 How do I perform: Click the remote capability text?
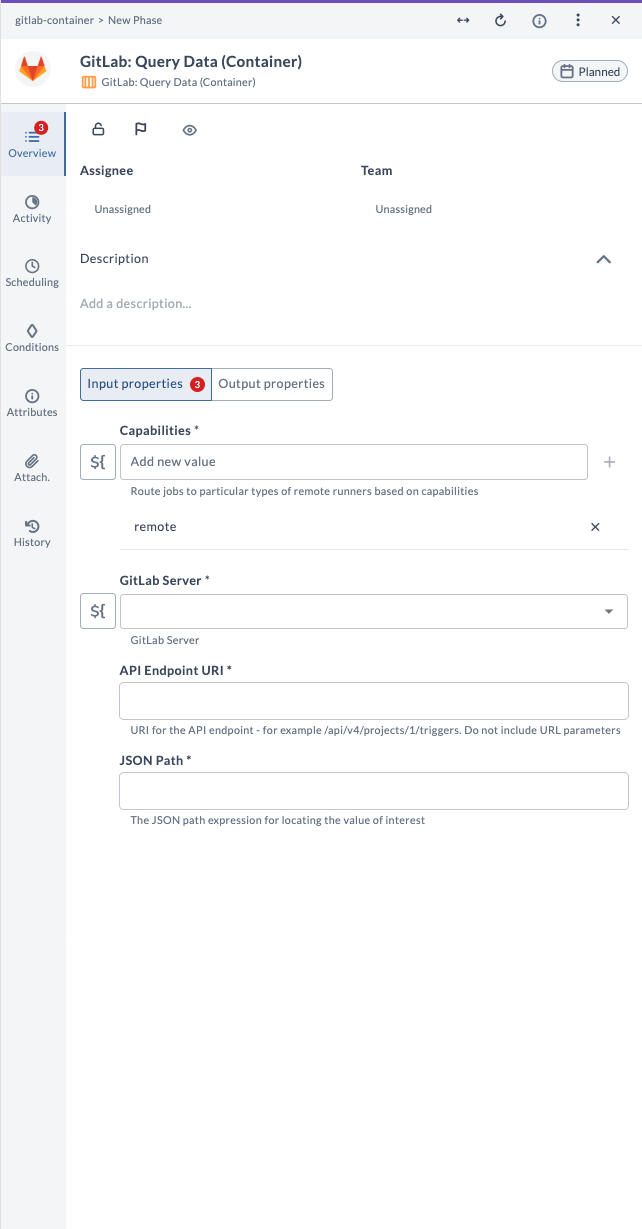pos(155,527)
